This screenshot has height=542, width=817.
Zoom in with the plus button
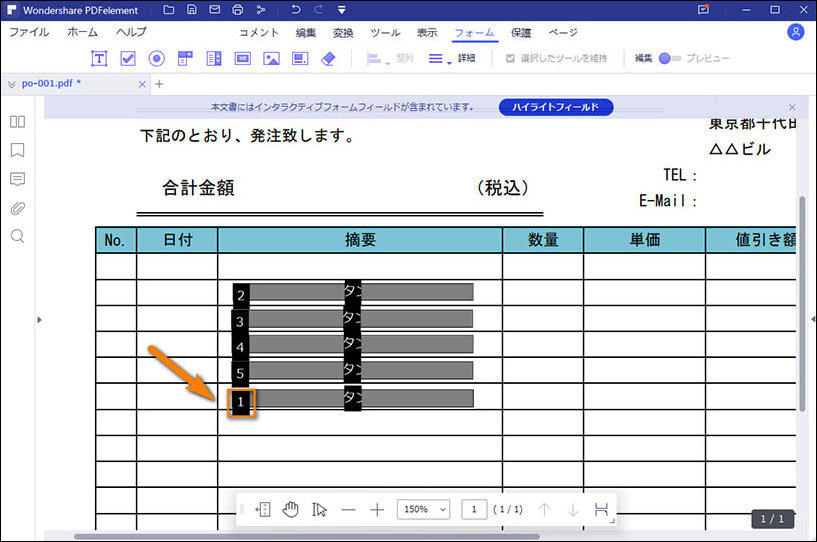(377, 510)
